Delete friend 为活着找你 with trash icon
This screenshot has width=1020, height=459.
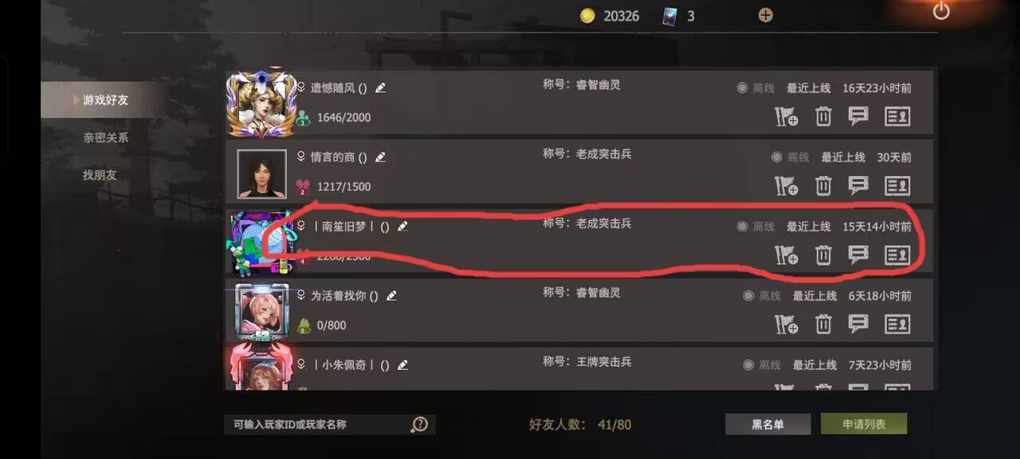point(823,324)
